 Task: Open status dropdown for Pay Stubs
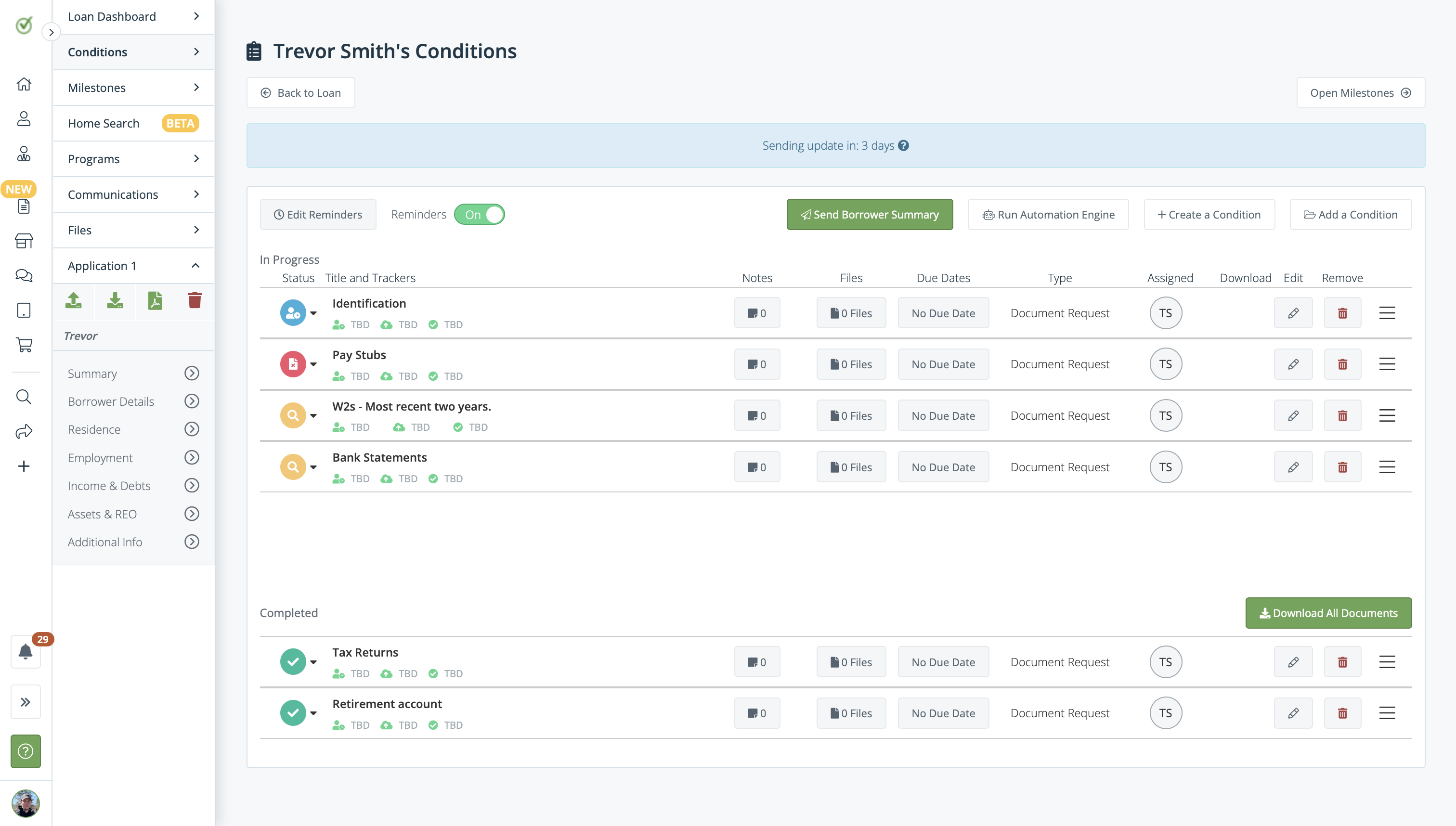313,364
